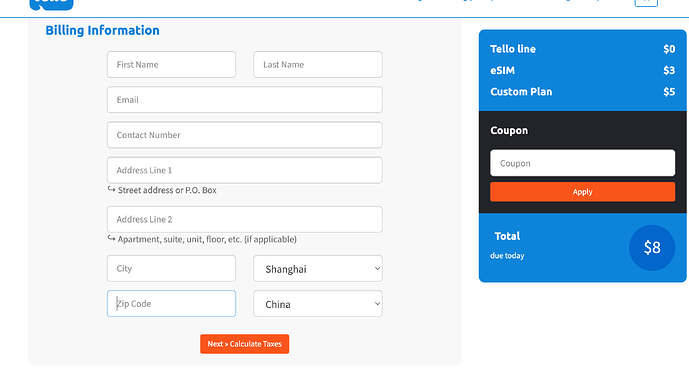The height and width of the screenshot is (372, 689).
Task: Click the 'due today' label
Action: click(x=507, y=256)
